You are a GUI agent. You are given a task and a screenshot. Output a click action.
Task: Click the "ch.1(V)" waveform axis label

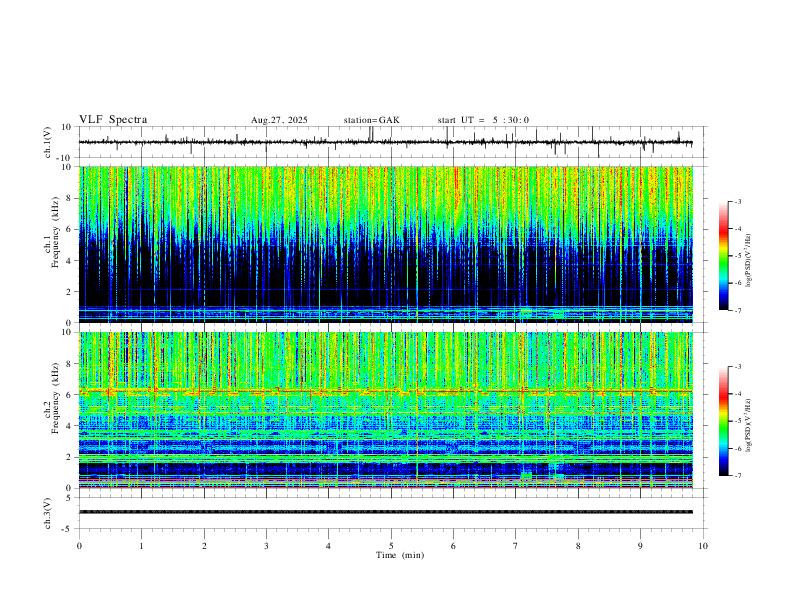[48, 142]
